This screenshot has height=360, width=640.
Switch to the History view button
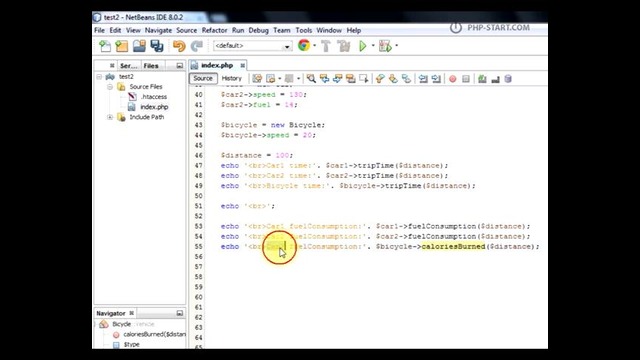pyautogui.click(x=231, y=78)
